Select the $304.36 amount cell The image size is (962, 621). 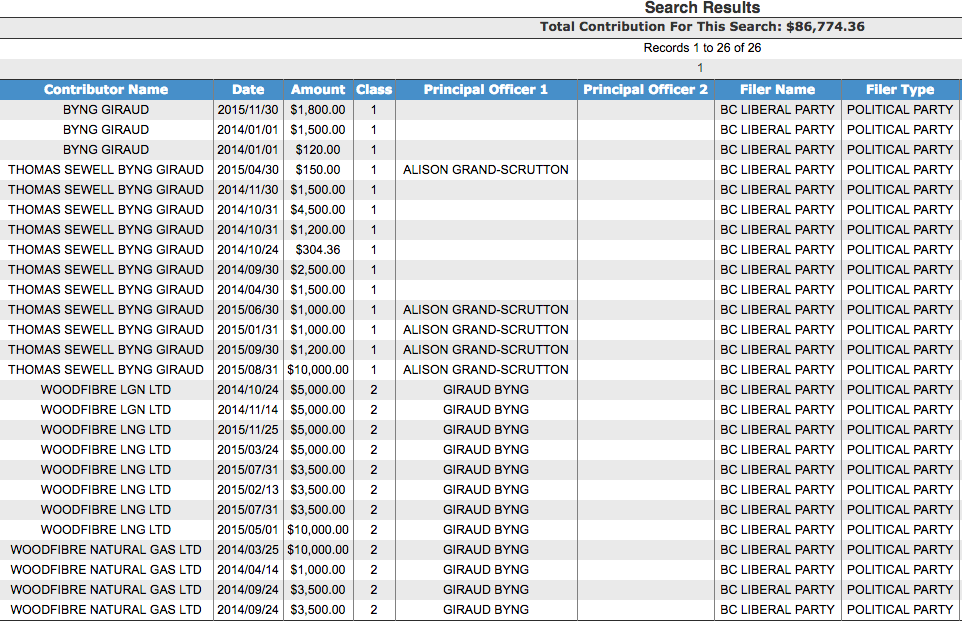318,250
